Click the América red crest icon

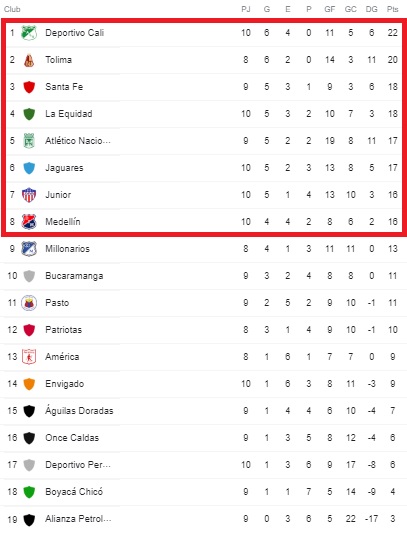click(29, 357)
